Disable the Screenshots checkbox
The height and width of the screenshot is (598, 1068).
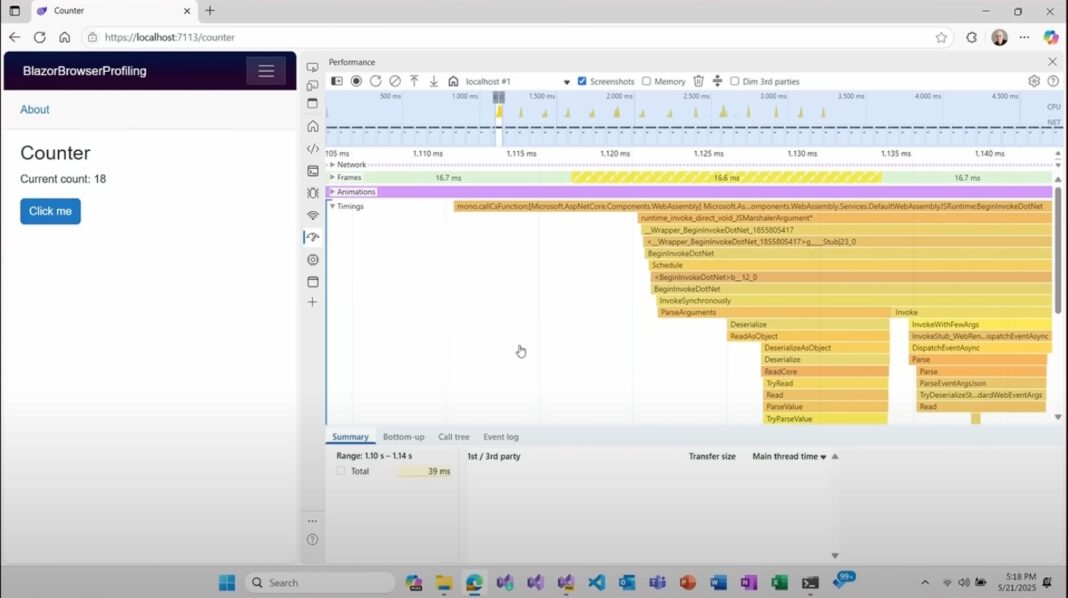tap(581, 81)
